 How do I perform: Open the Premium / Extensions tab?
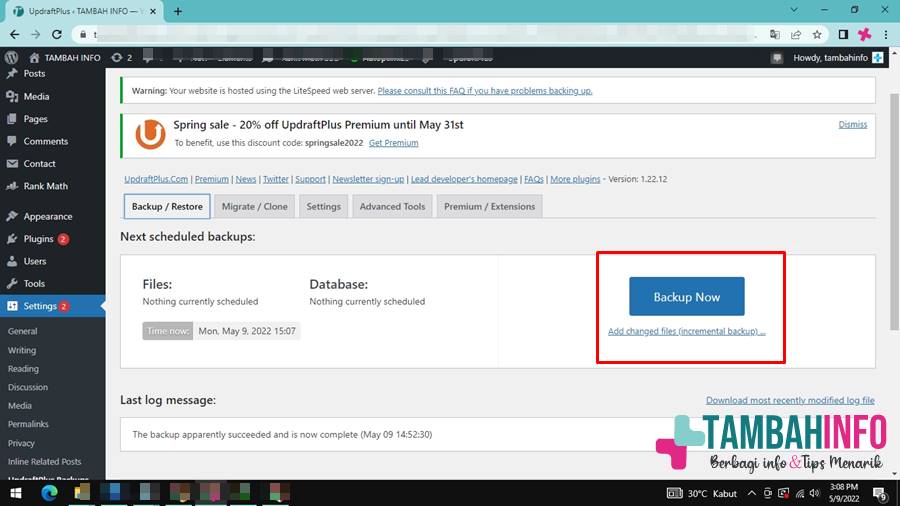(489, 207)
